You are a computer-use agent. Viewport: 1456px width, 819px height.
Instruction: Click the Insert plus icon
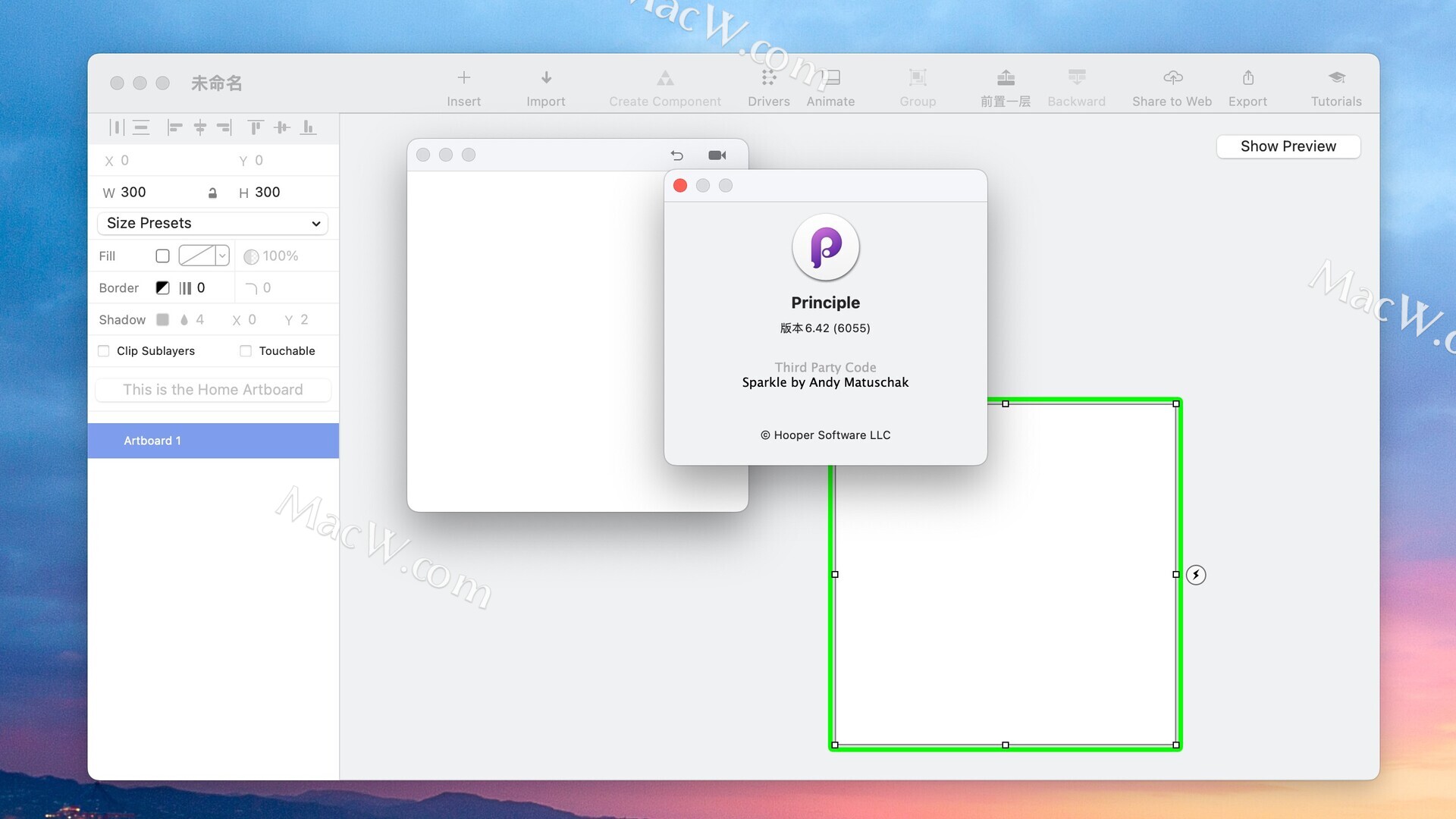[463, 77]
